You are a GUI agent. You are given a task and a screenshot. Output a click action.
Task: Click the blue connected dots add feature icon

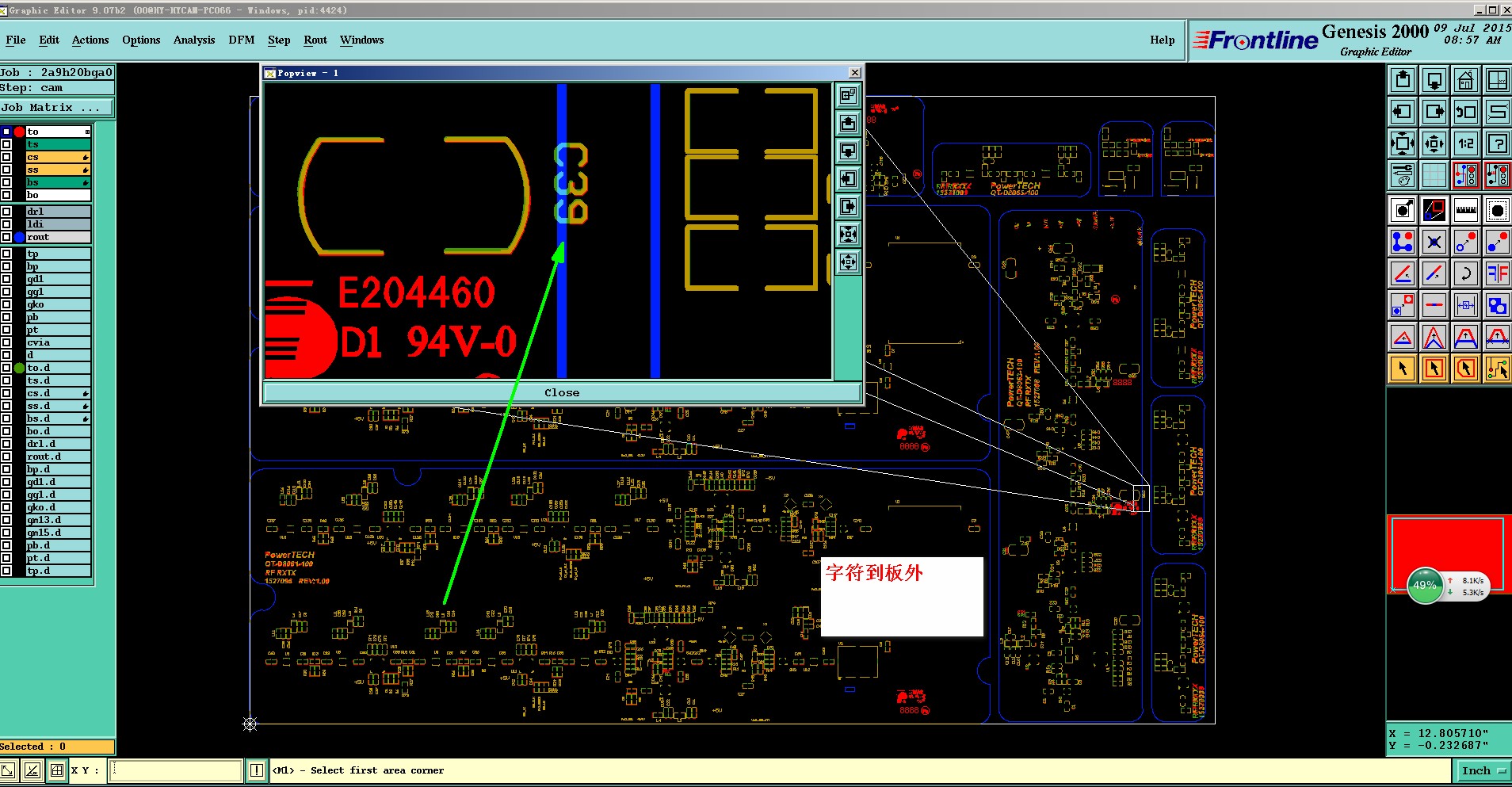point(1403,242)
